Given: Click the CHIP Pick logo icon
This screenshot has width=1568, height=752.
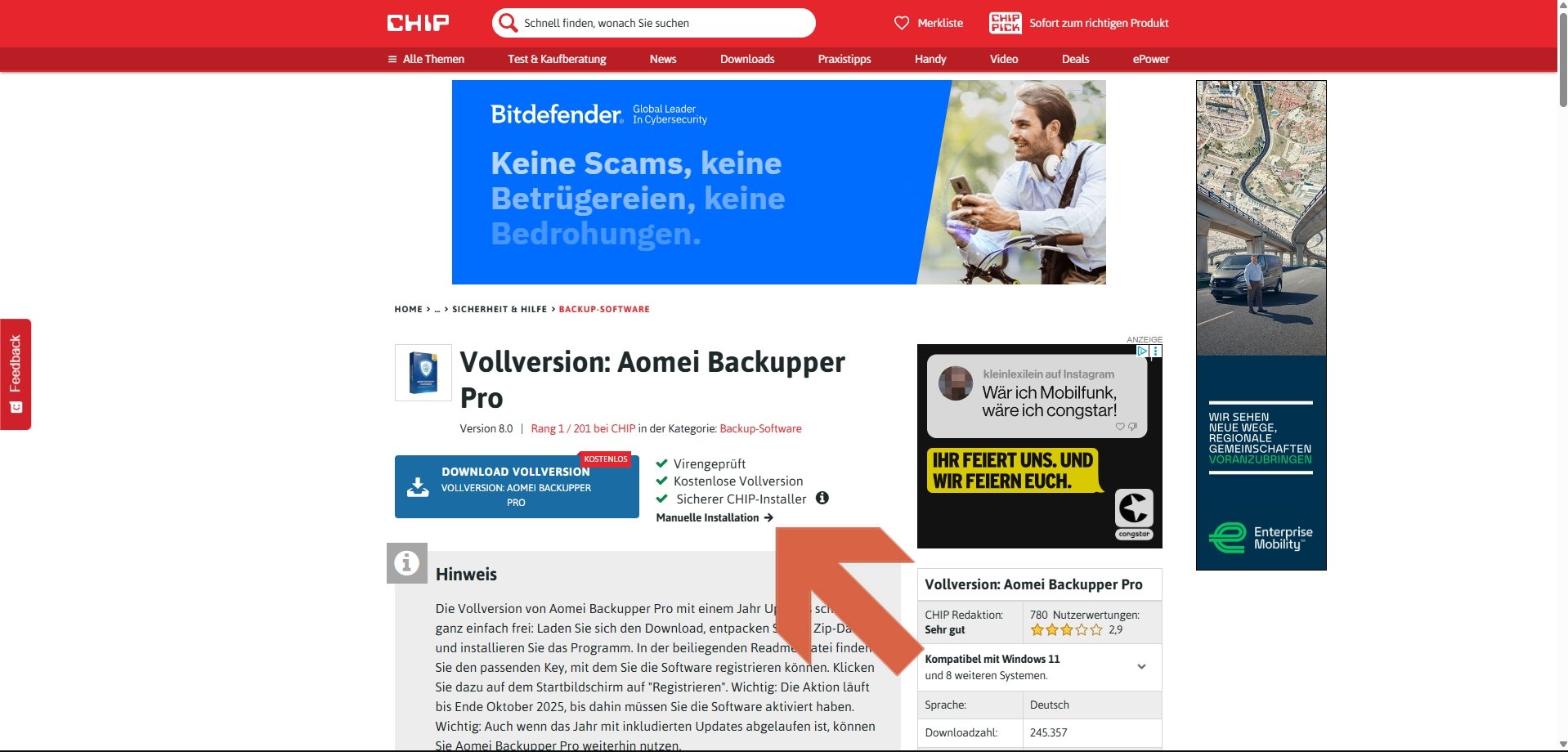Looking at the screenshot, I should point(1005,23).
